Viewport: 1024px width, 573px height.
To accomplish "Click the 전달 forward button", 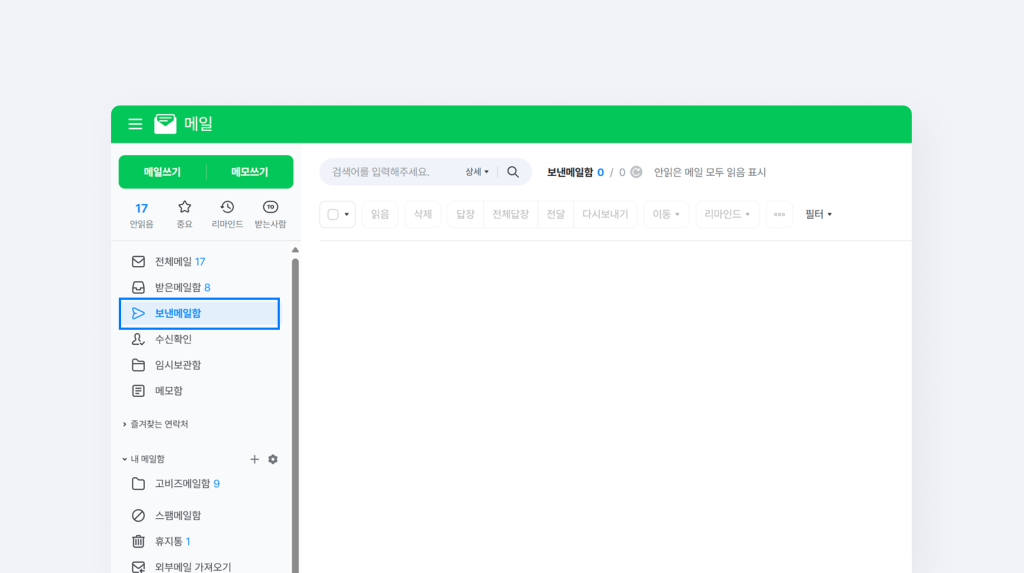I will click(555, 214).
